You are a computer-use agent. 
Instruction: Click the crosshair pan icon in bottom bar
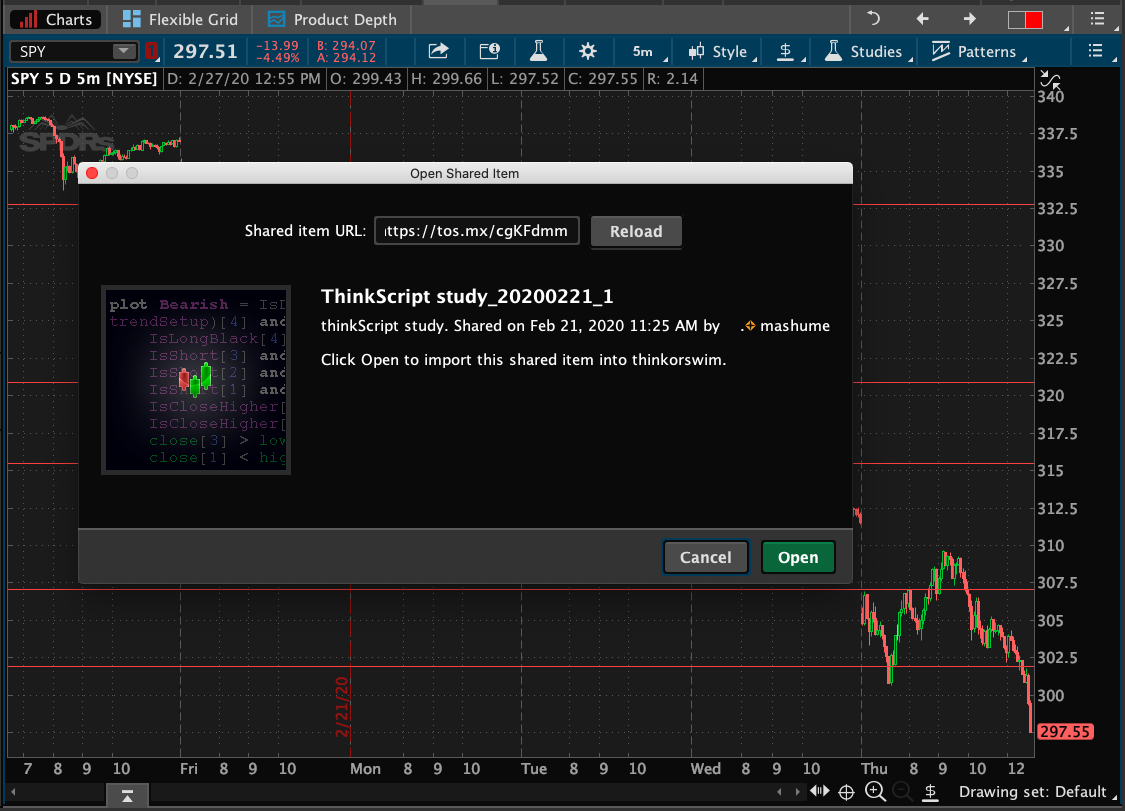click(x=846, y=792)
